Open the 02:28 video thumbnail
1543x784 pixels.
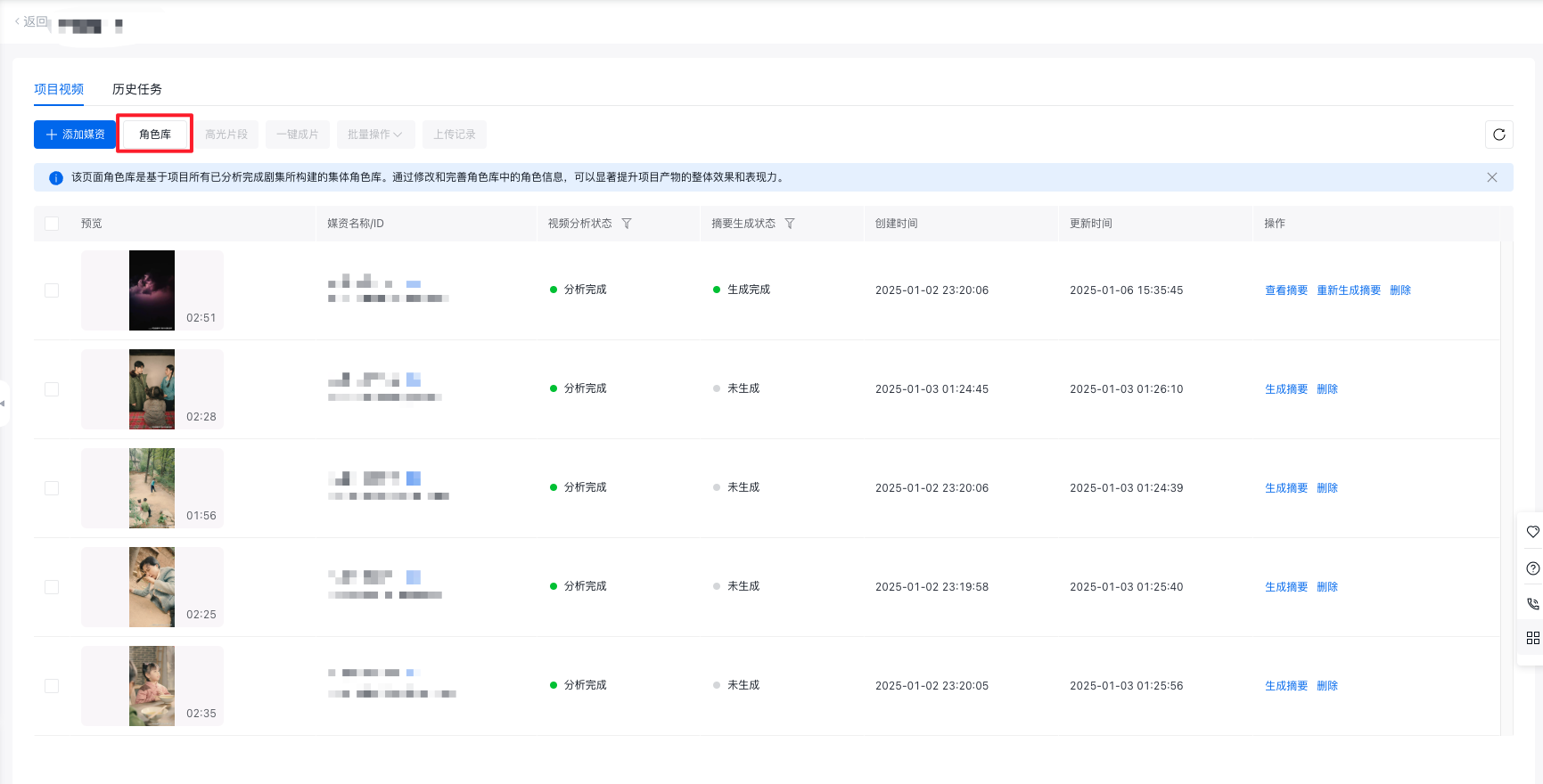point(152,389)
